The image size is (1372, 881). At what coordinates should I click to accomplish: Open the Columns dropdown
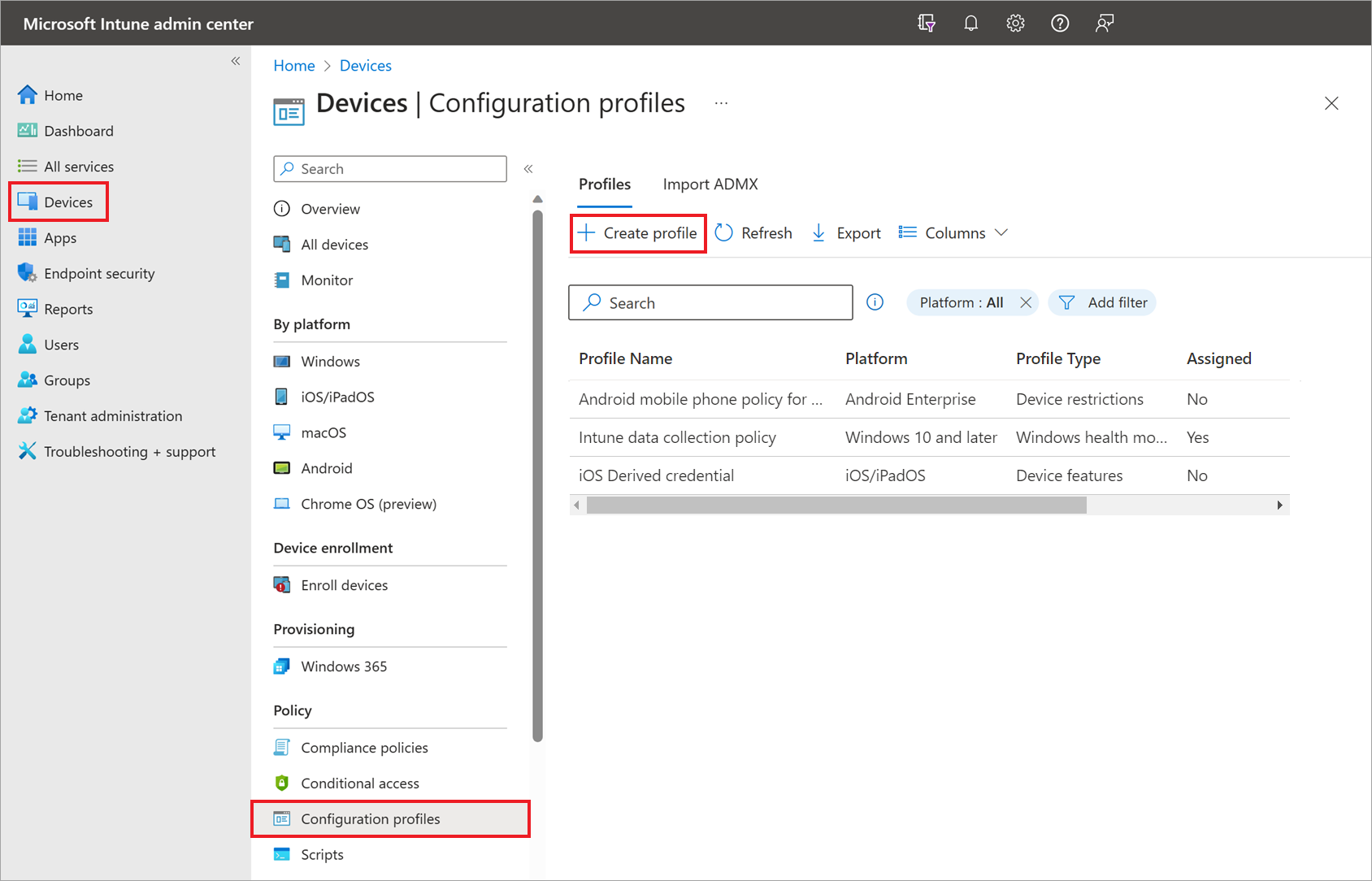[x=953, y=234]
